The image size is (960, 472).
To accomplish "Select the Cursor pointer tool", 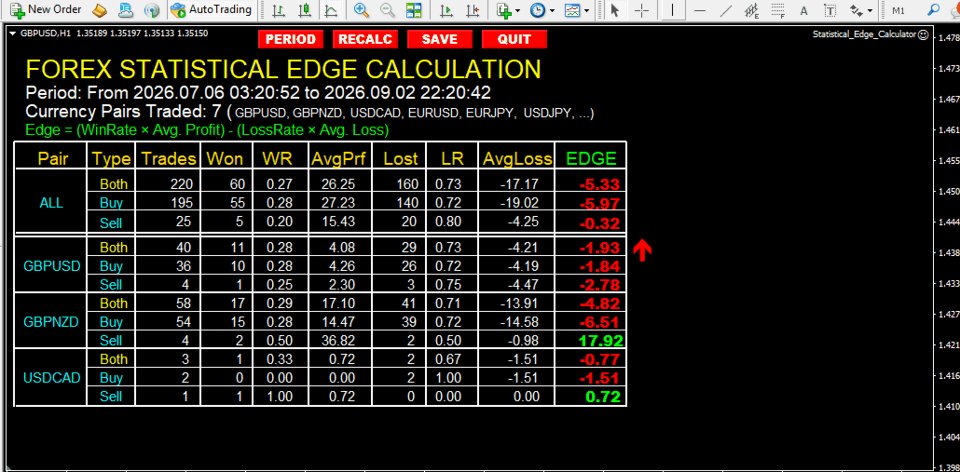I will [615, 10].
